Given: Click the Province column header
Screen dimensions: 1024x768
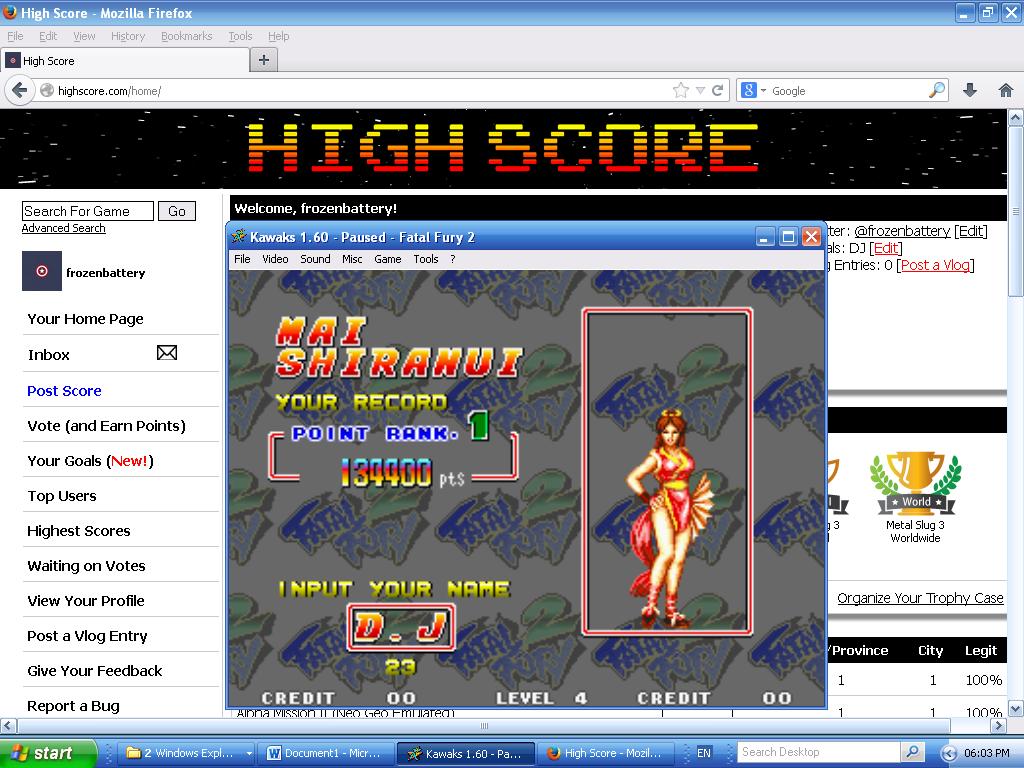Looking at the screenshot, I should [x=859, y=650].
